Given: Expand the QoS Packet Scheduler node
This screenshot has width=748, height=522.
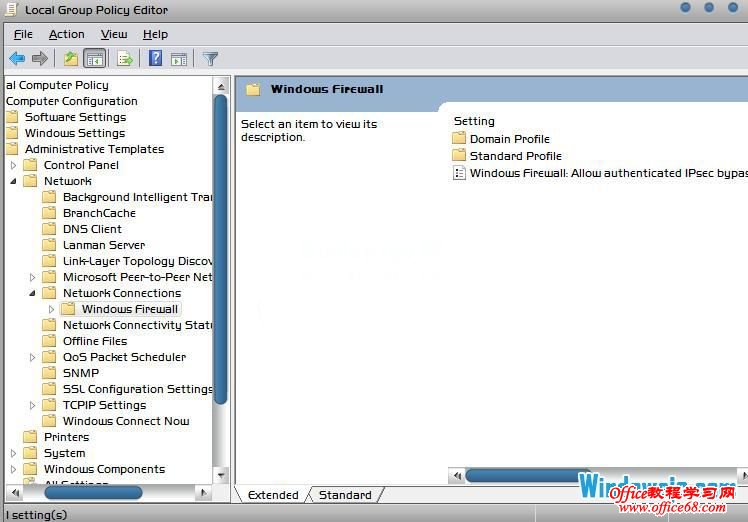Looking at the screenshot, I should [x=32, y=357].
